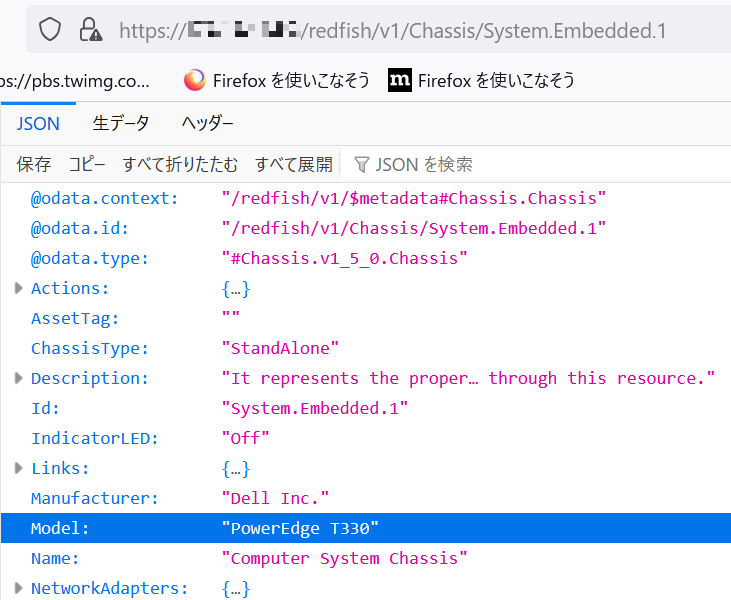The width and height of the screenshot is (731, 600).
Task: Expand the Description row
Action: pyautogui.click(x=18, y=379)
